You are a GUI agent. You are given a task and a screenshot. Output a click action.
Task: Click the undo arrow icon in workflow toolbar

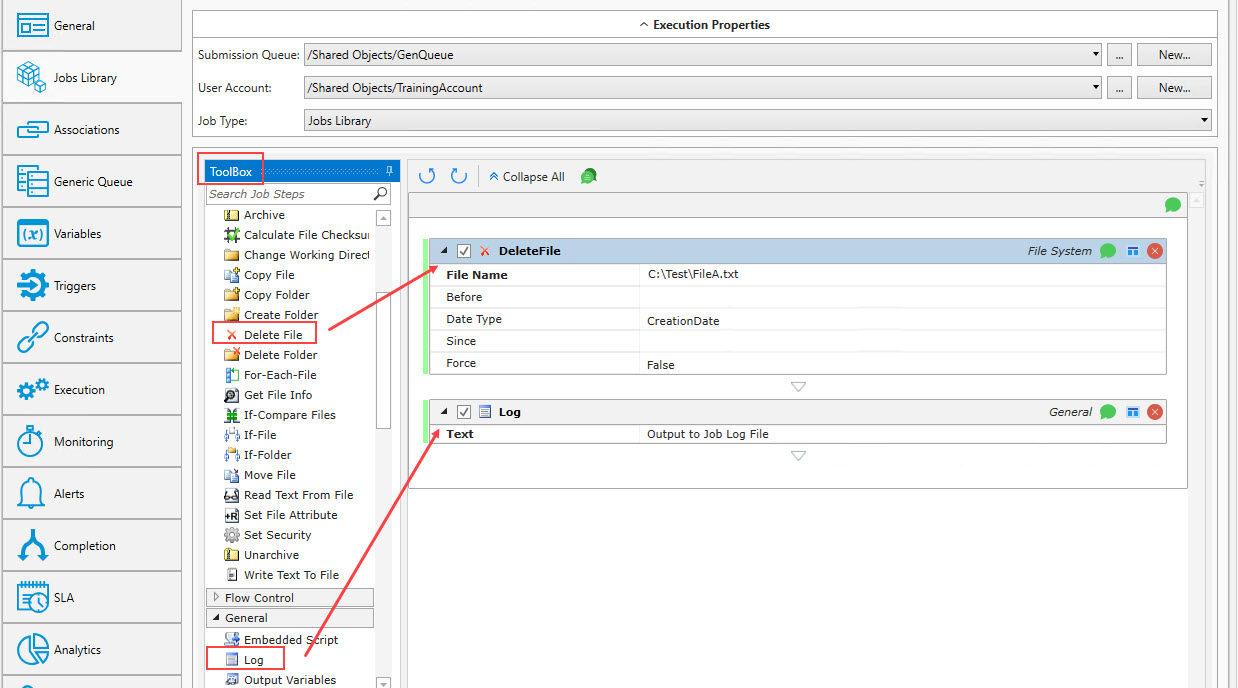[x=427, y=176]
